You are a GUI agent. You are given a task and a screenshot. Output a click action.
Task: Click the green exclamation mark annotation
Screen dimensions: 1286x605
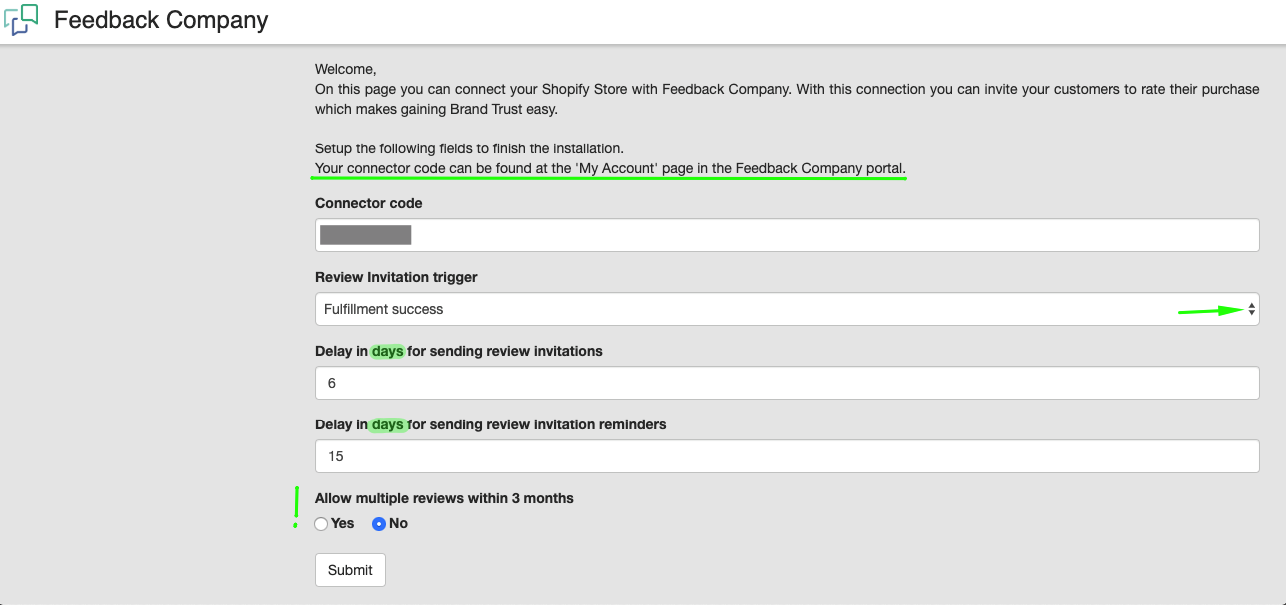pos(296,506)
